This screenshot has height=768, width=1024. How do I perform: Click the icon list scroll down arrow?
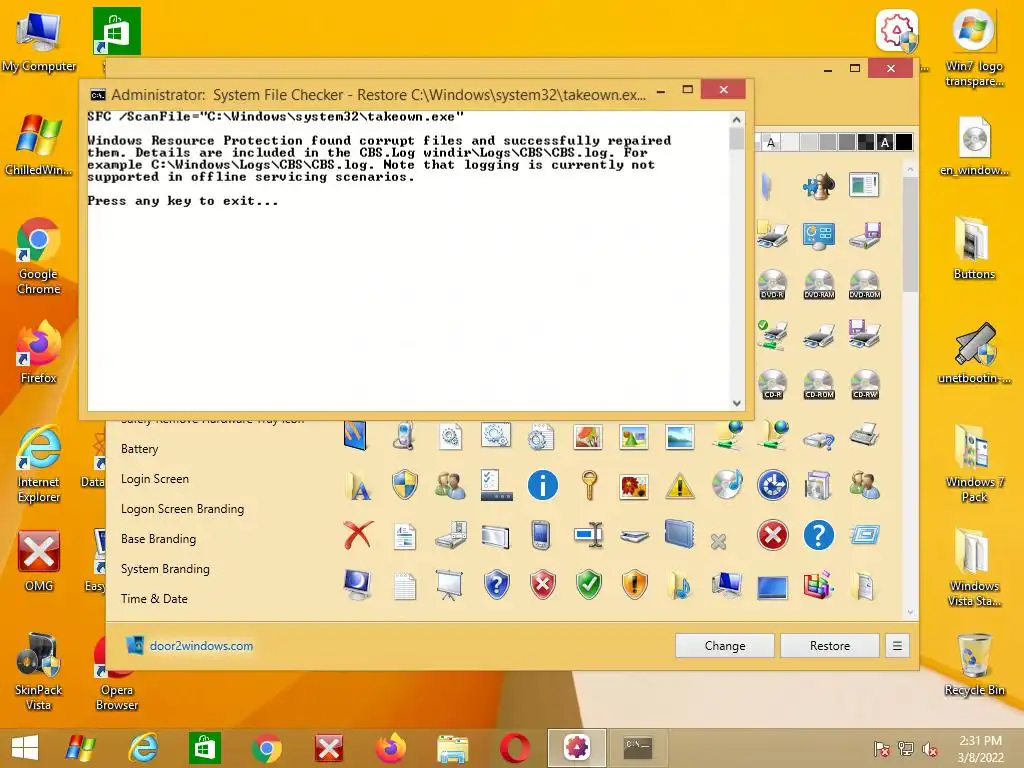[x=910, y=612]
